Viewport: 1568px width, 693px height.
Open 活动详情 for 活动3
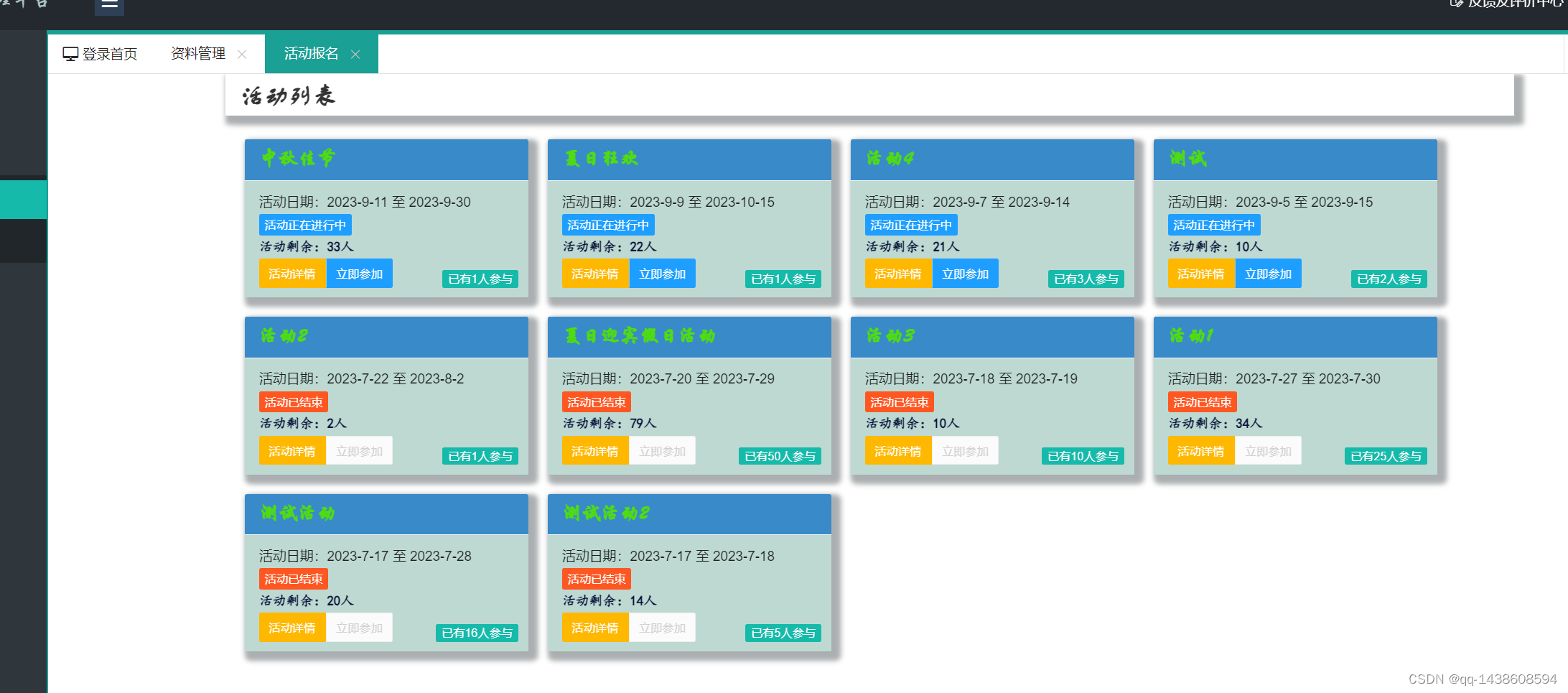(898, 451)
